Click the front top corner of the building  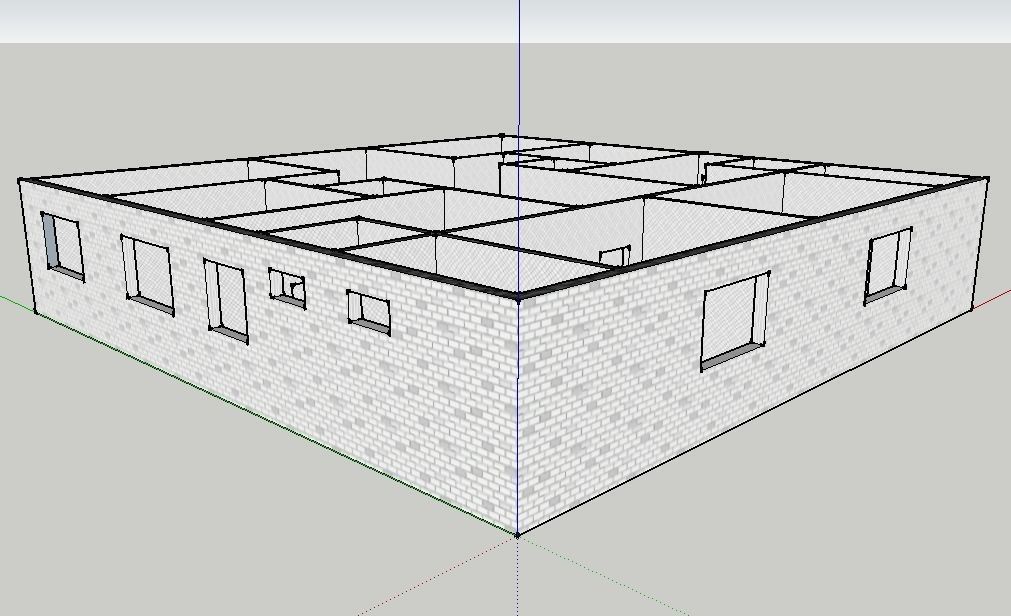point(519,297)
